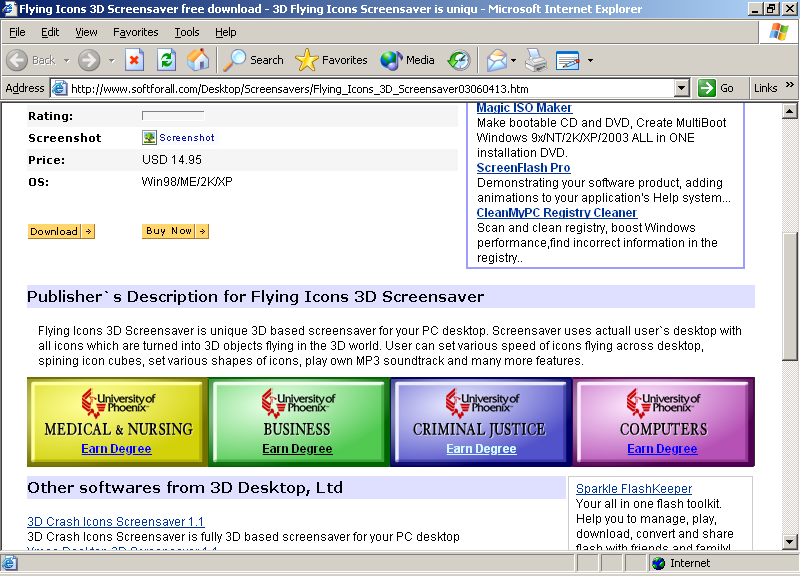Open the Tools menu
800x576 pixels.
(x=187, y=32)
